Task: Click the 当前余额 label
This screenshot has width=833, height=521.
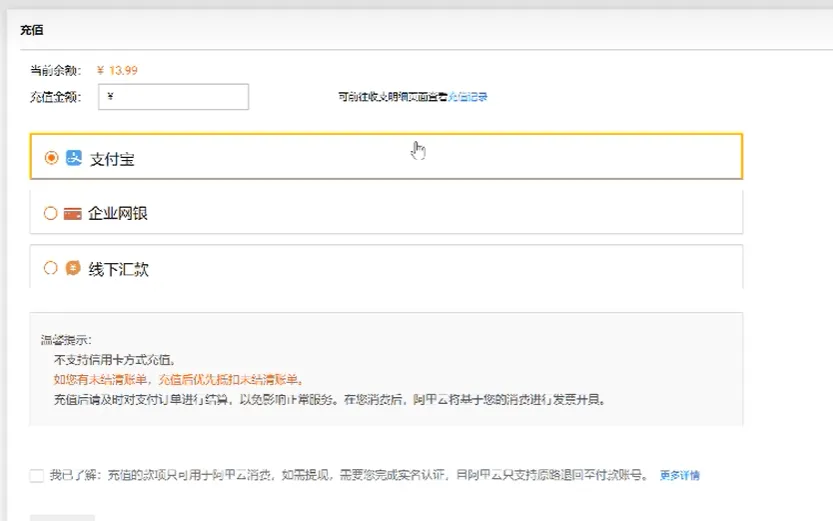Action: pos(56,71)
